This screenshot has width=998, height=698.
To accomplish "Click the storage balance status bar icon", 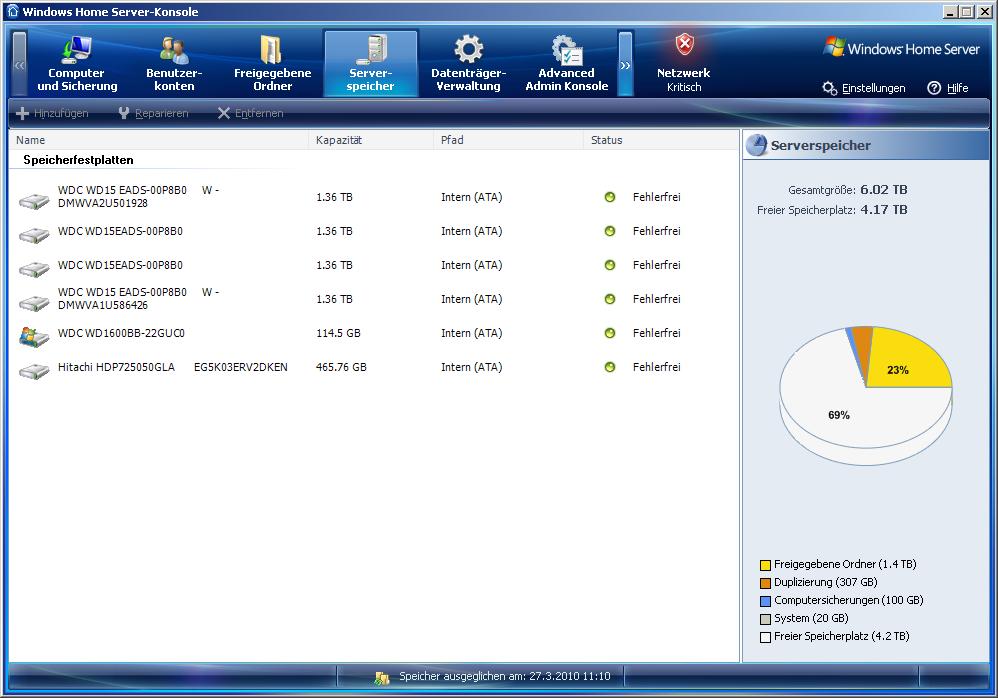I will pyautogui.click(x=382, y=678).
